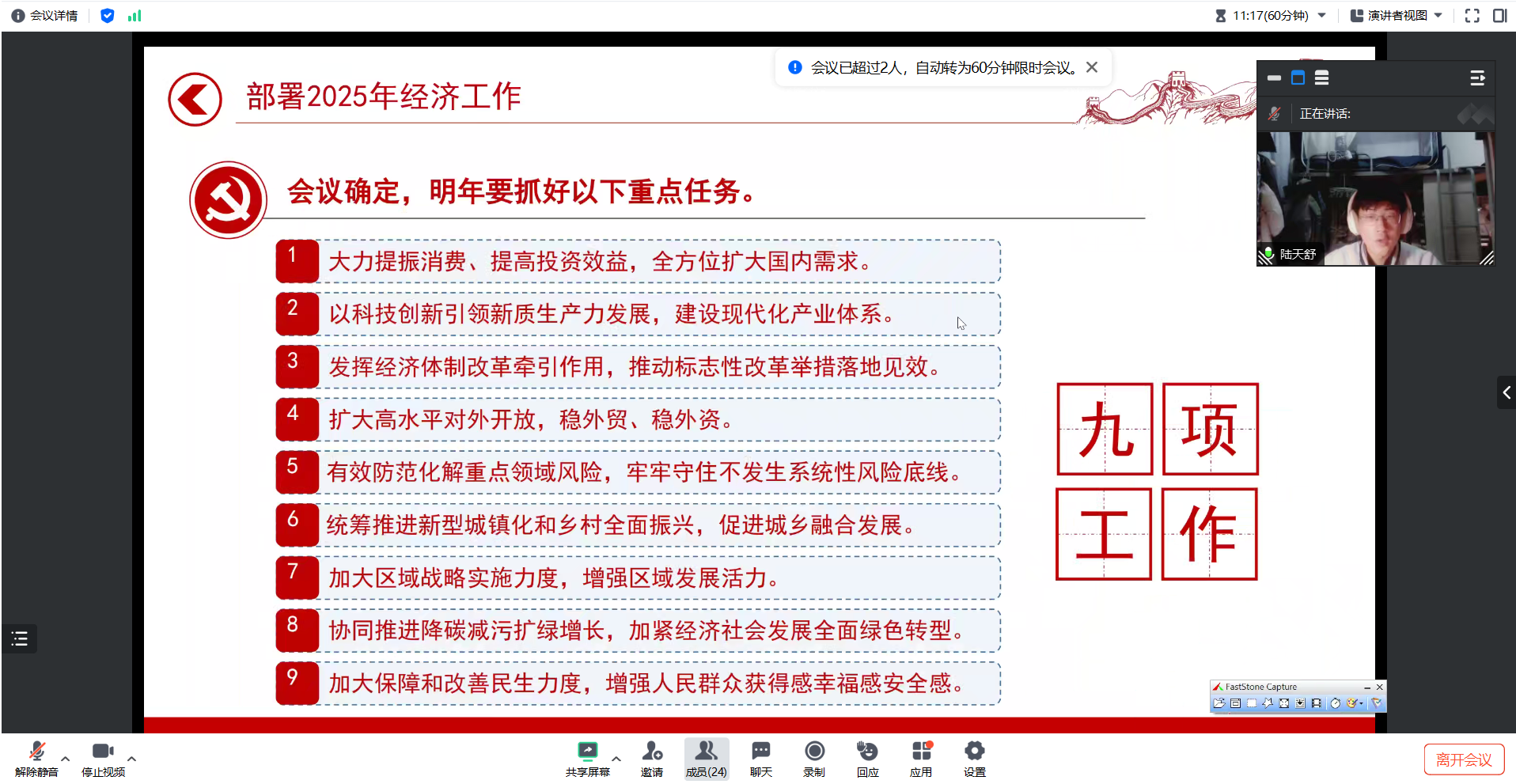
Task: Expand the video options arrow beside 停止视频
Action: (131, 759)
